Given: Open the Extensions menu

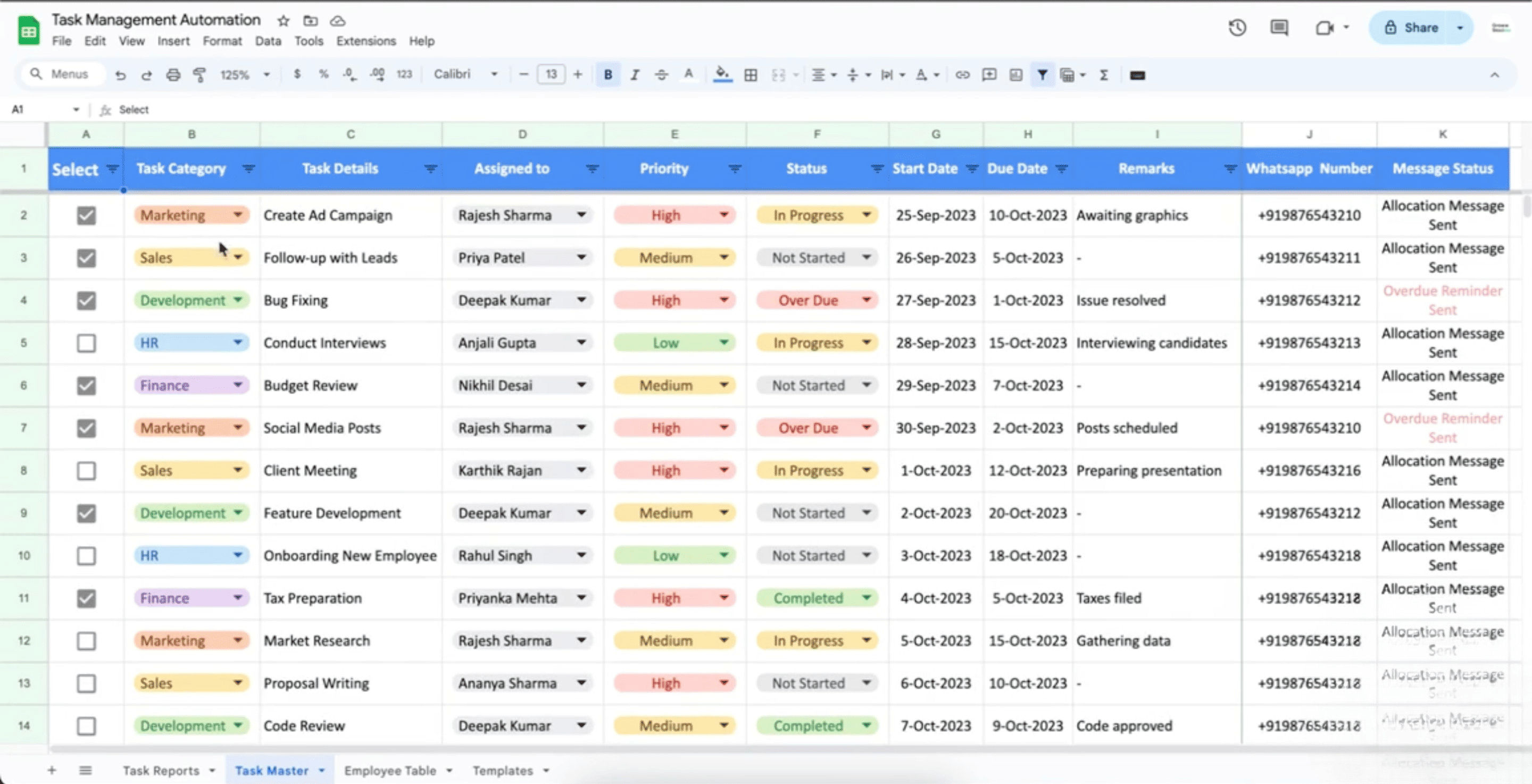Looking at the screenshot, I should [x=366, y=41].
